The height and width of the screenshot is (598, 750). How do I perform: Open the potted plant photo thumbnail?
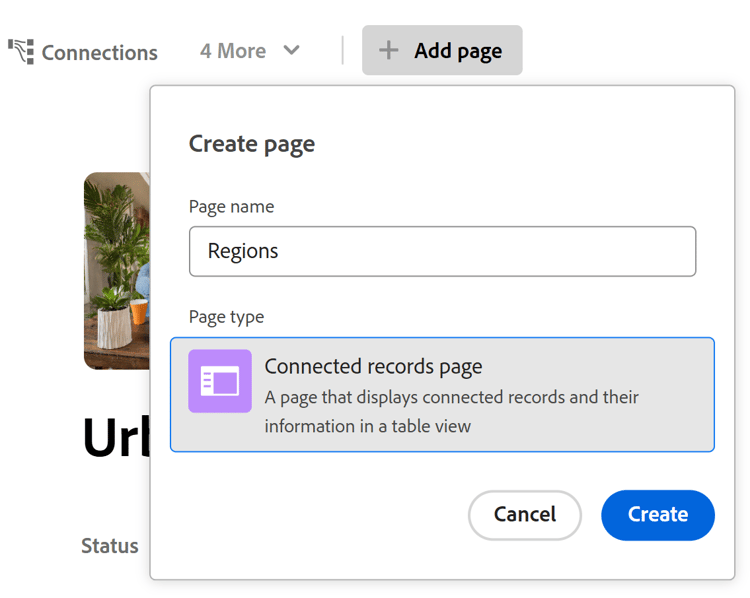click(116, 270)
